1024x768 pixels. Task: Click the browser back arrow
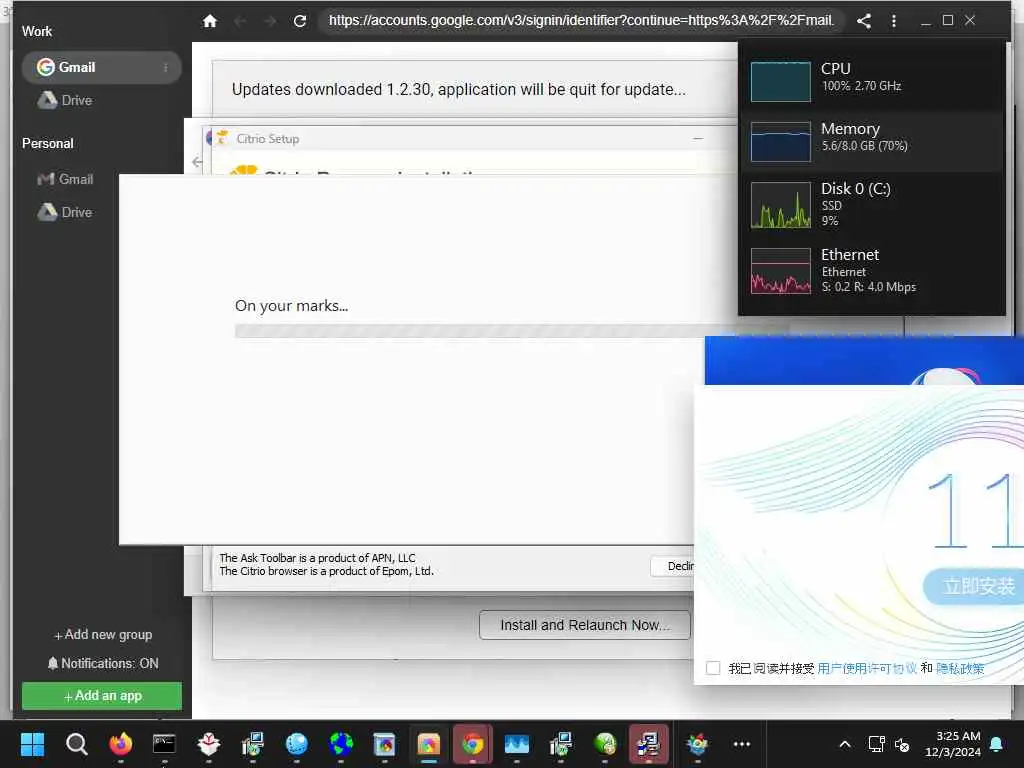240,21
